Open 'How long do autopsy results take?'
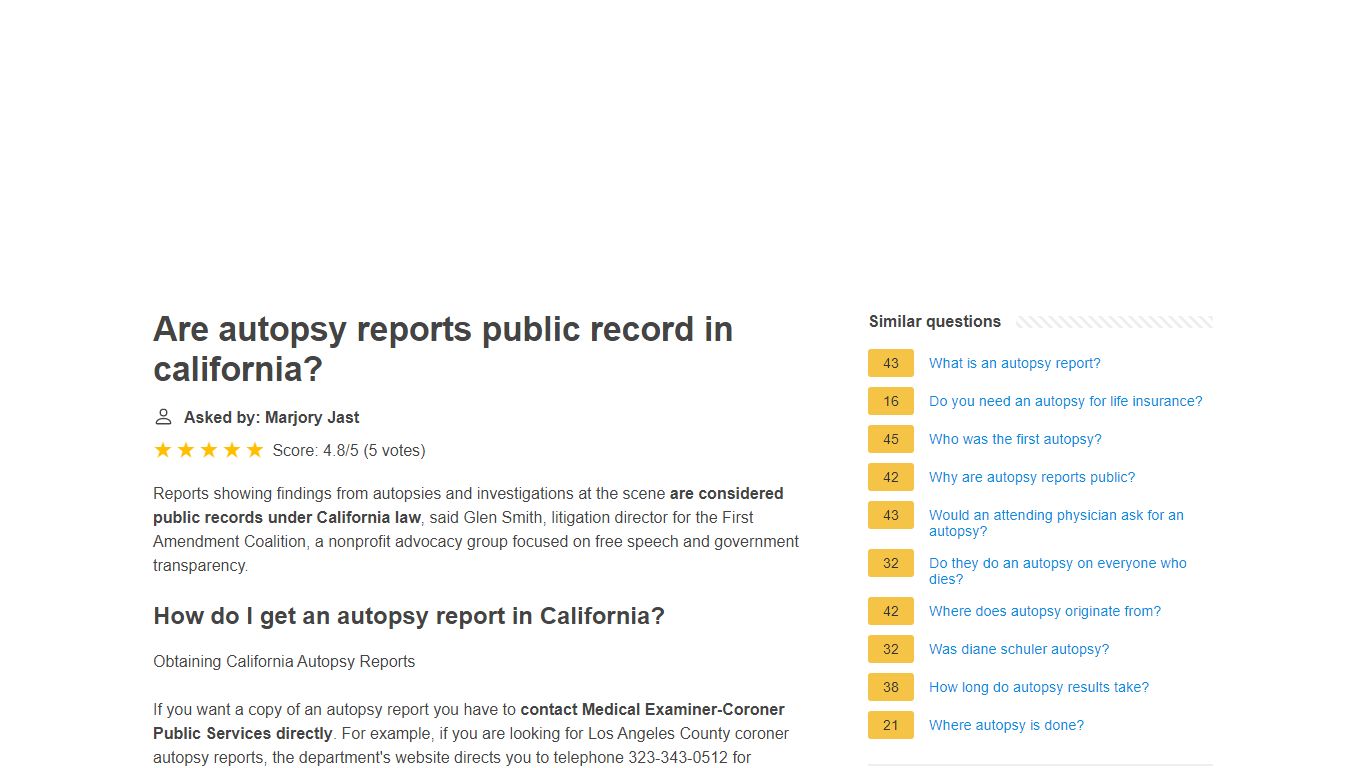The height and width of the screenshot is (768, 1366). point(1039,687)
